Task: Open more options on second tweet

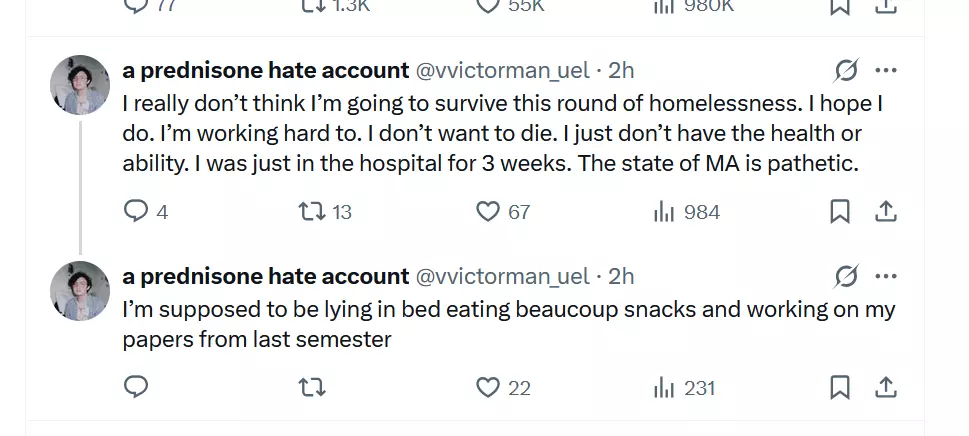Action: click(886, 276)
